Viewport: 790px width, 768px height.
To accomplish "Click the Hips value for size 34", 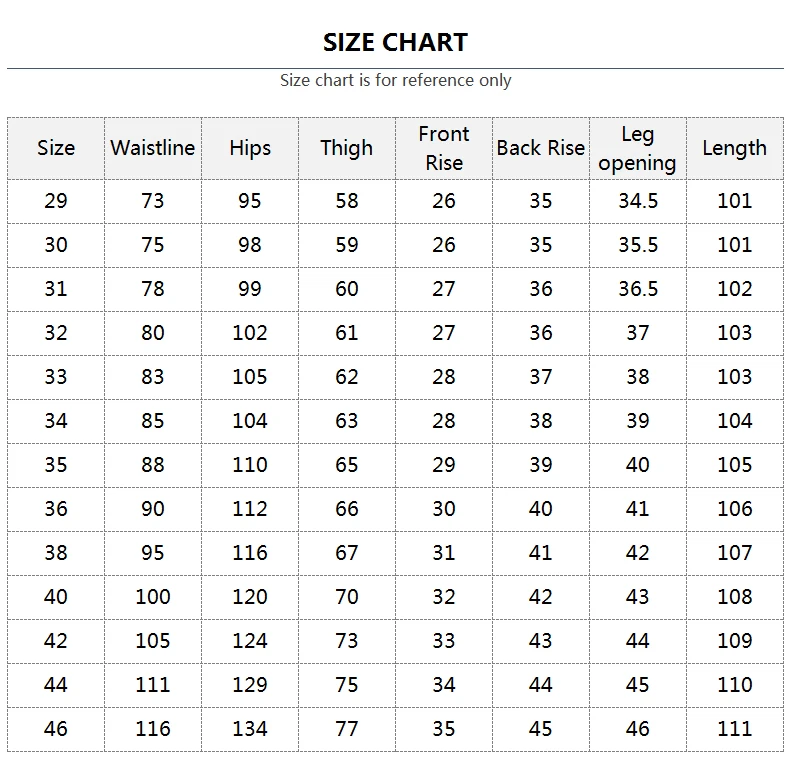I will coord(250,421).
